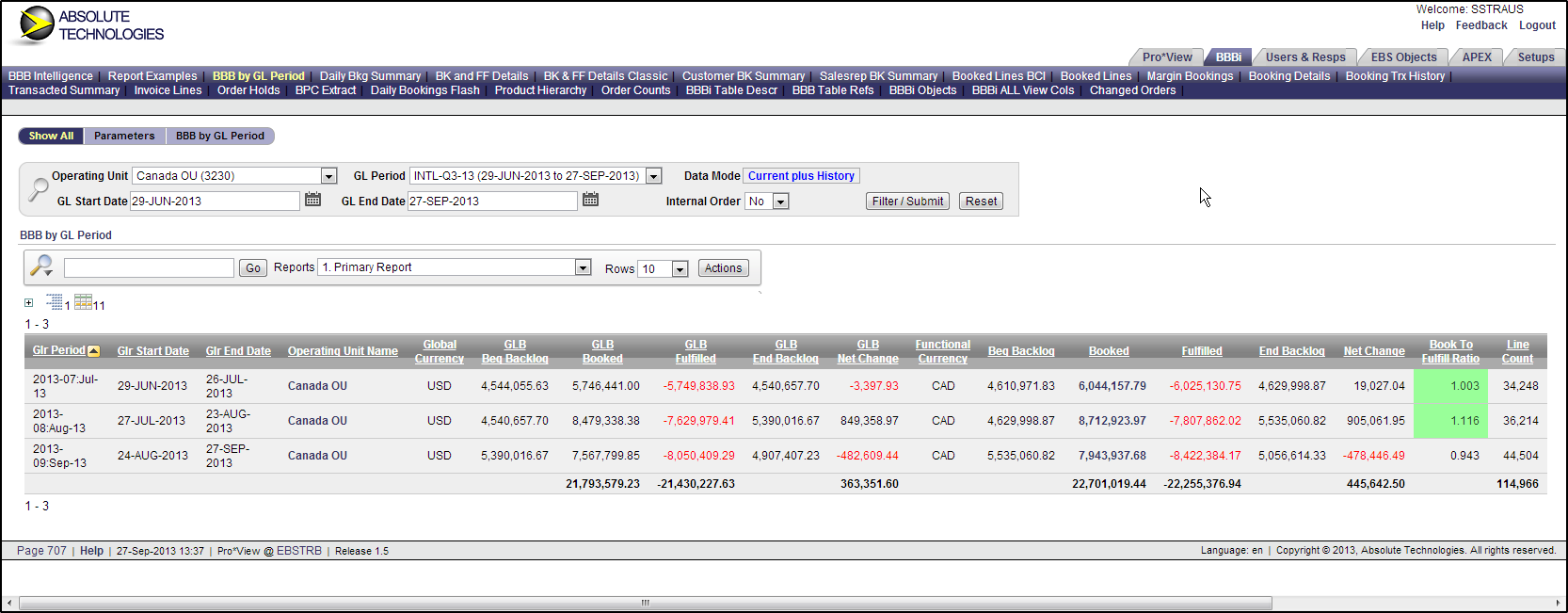Open the Feedback link

(1481, 25)
